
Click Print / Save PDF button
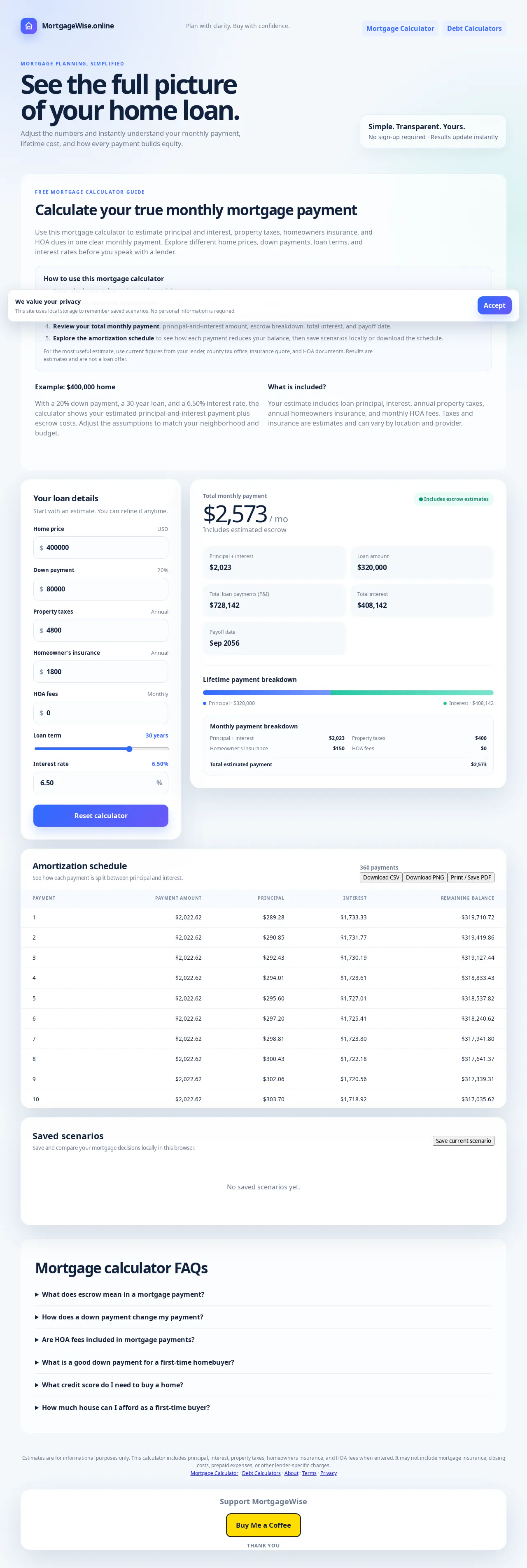coord(471,877)
